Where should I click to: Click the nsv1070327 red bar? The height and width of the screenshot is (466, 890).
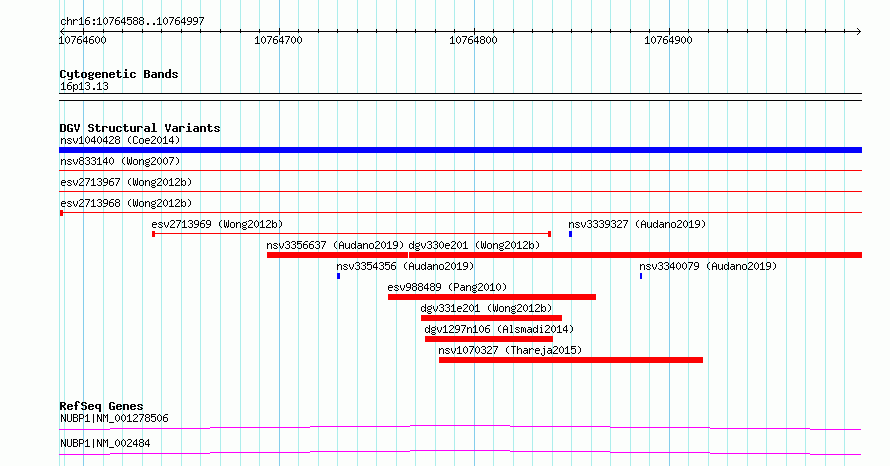pos(571,360)
